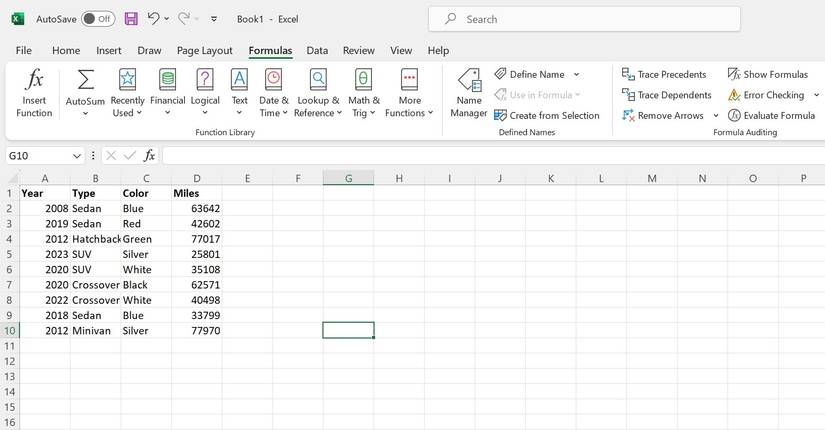The width and height of the screenshot is (825, 430).
Task: Click the AutoSum sigma icon
Action: point(85,79)
